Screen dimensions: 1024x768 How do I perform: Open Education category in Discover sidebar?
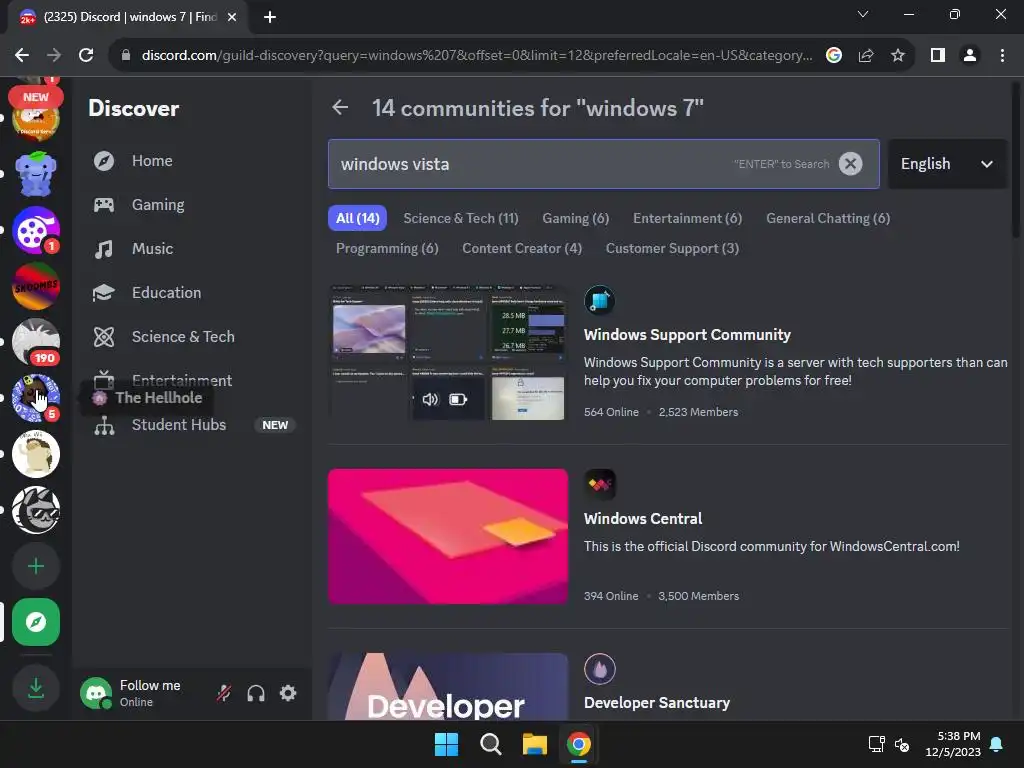[193, 293]
